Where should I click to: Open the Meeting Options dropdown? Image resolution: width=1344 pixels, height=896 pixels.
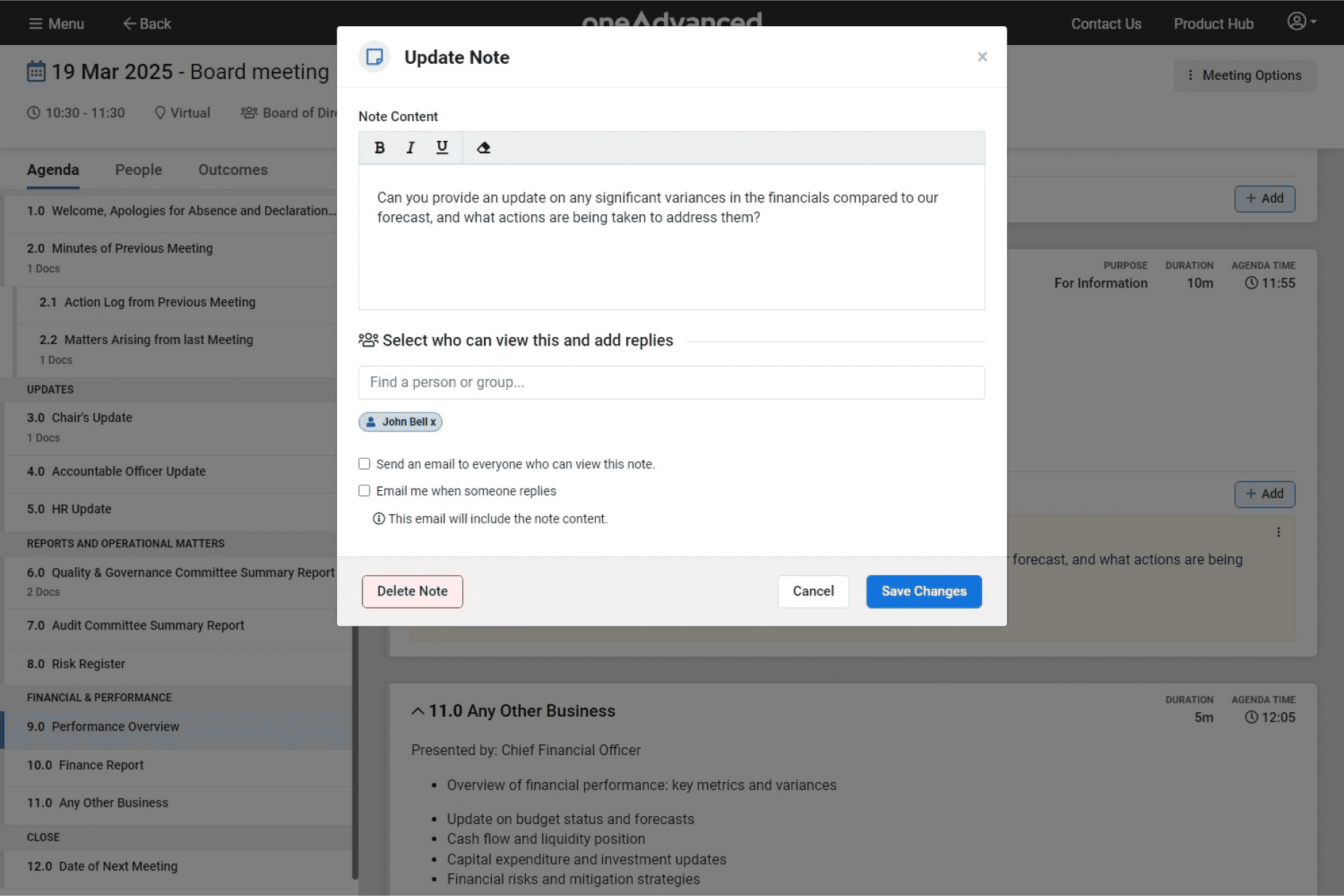(1244, 76)
